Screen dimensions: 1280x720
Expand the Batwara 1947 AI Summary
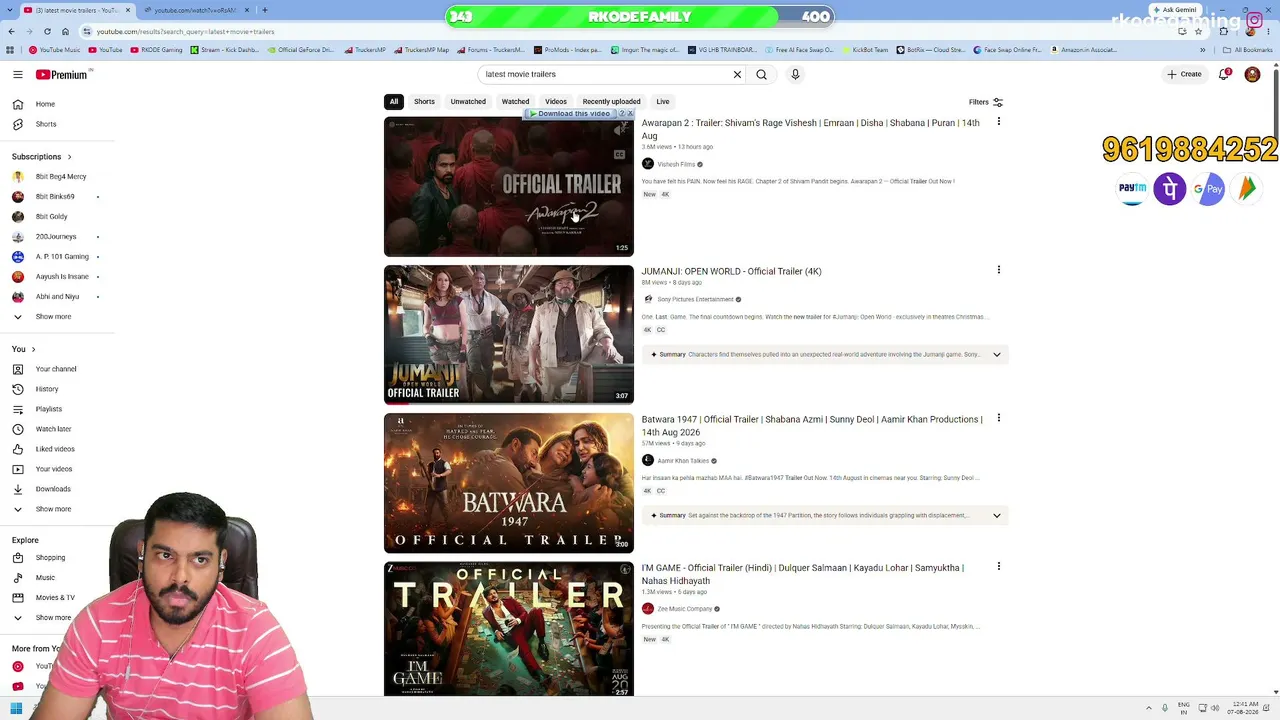click(996, 516)
